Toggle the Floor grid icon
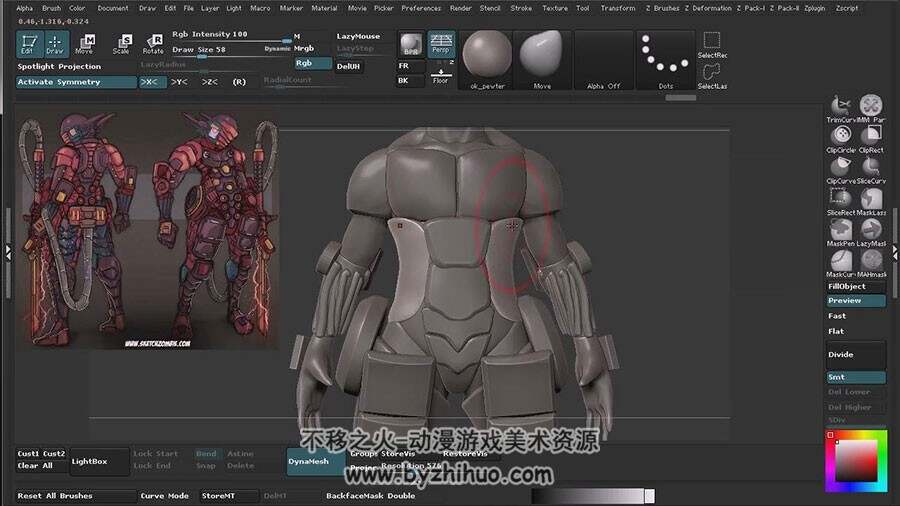This screenshot has width=900, height=506. coord(441,75)
